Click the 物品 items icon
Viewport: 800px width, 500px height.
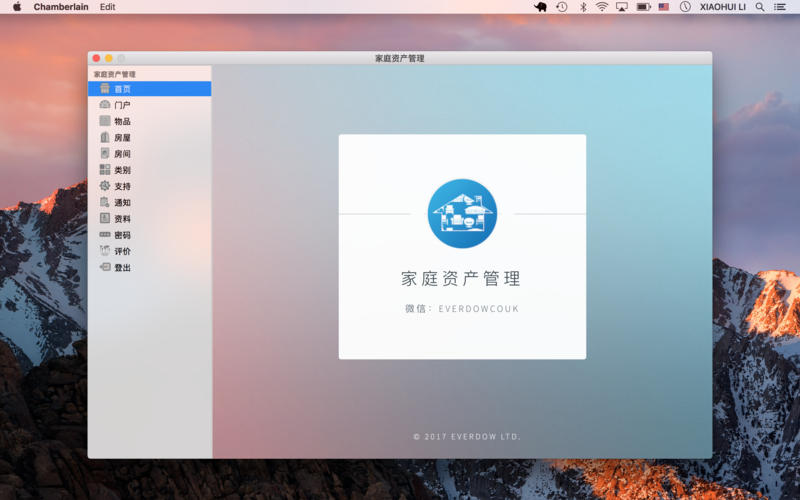(x=105, y=121)
